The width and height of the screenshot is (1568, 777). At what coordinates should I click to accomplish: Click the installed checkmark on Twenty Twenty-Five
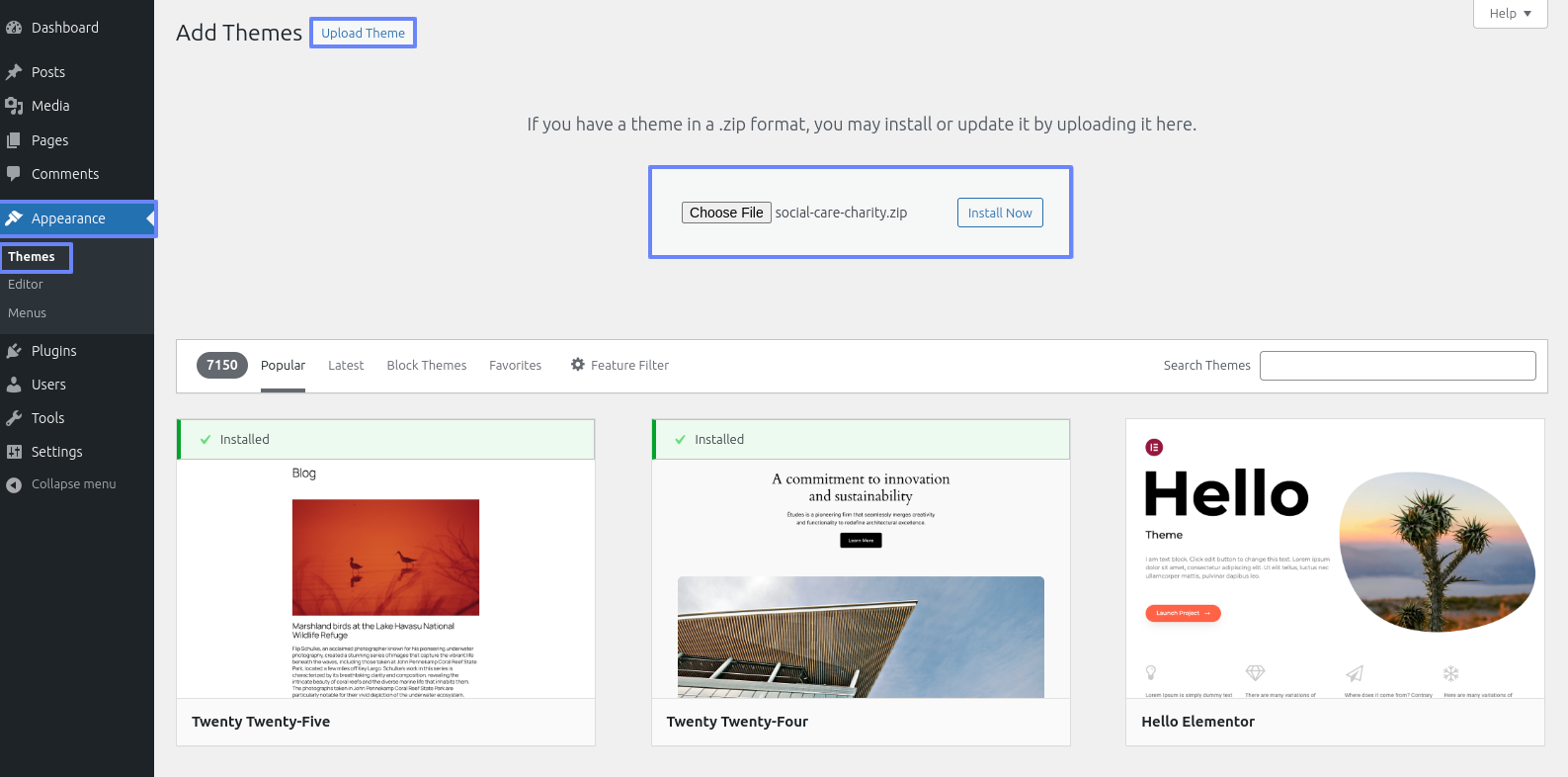[x=206, y=440]
